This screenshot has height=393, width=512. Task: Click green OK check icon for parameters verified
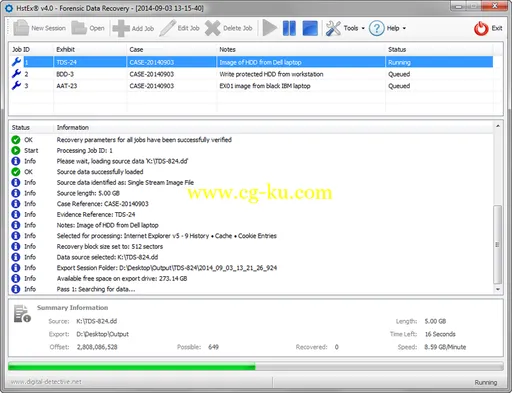click(x=16, y=140)
